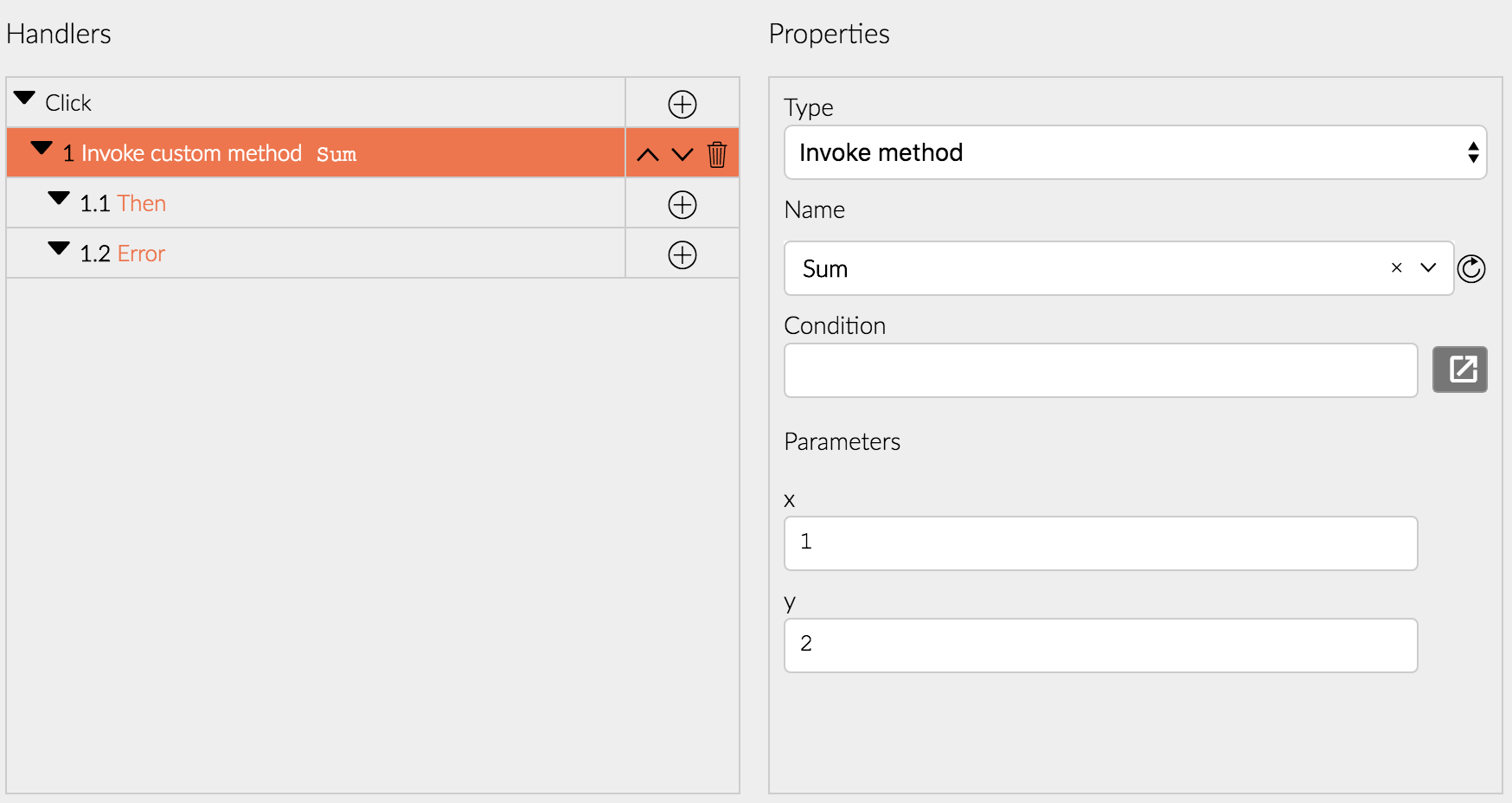This screenshot has width=1512, height=803.
Task: Click the Condition input field
Action: point(1100,370)
